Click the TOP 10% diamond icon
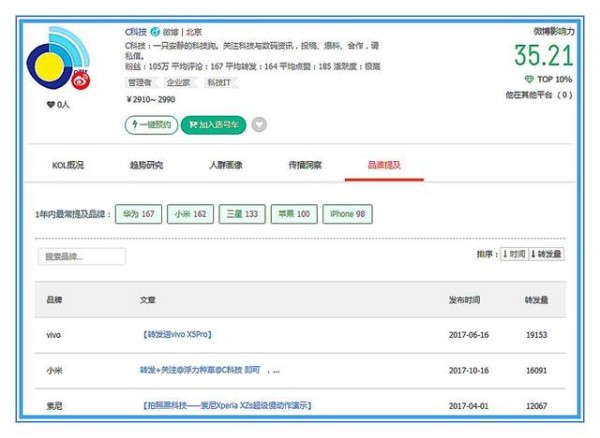The height and width of the screenshot is (438, 600). coord(529,79)
